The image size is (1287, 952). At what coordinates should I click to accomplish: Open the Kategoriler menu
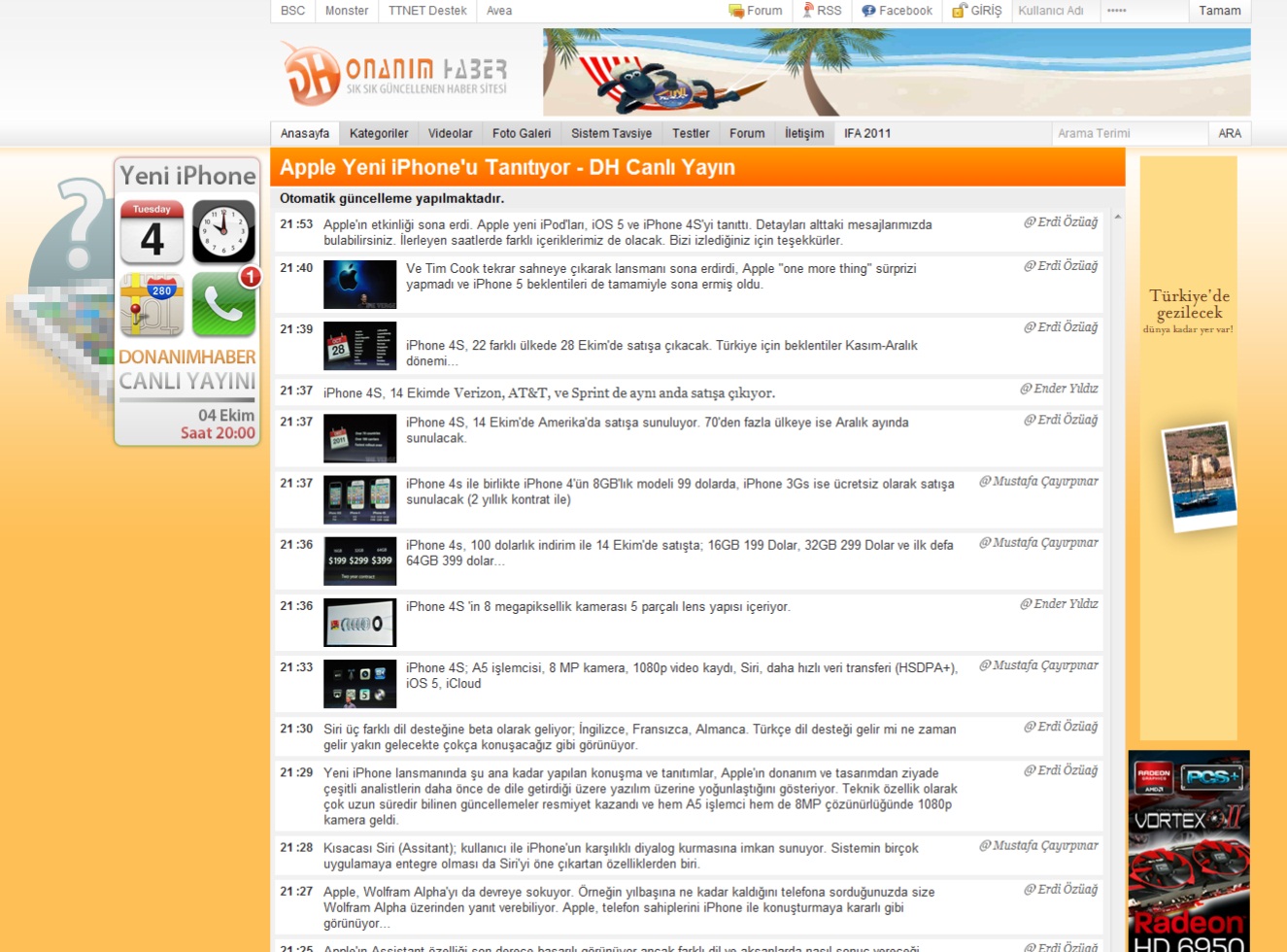379,133
